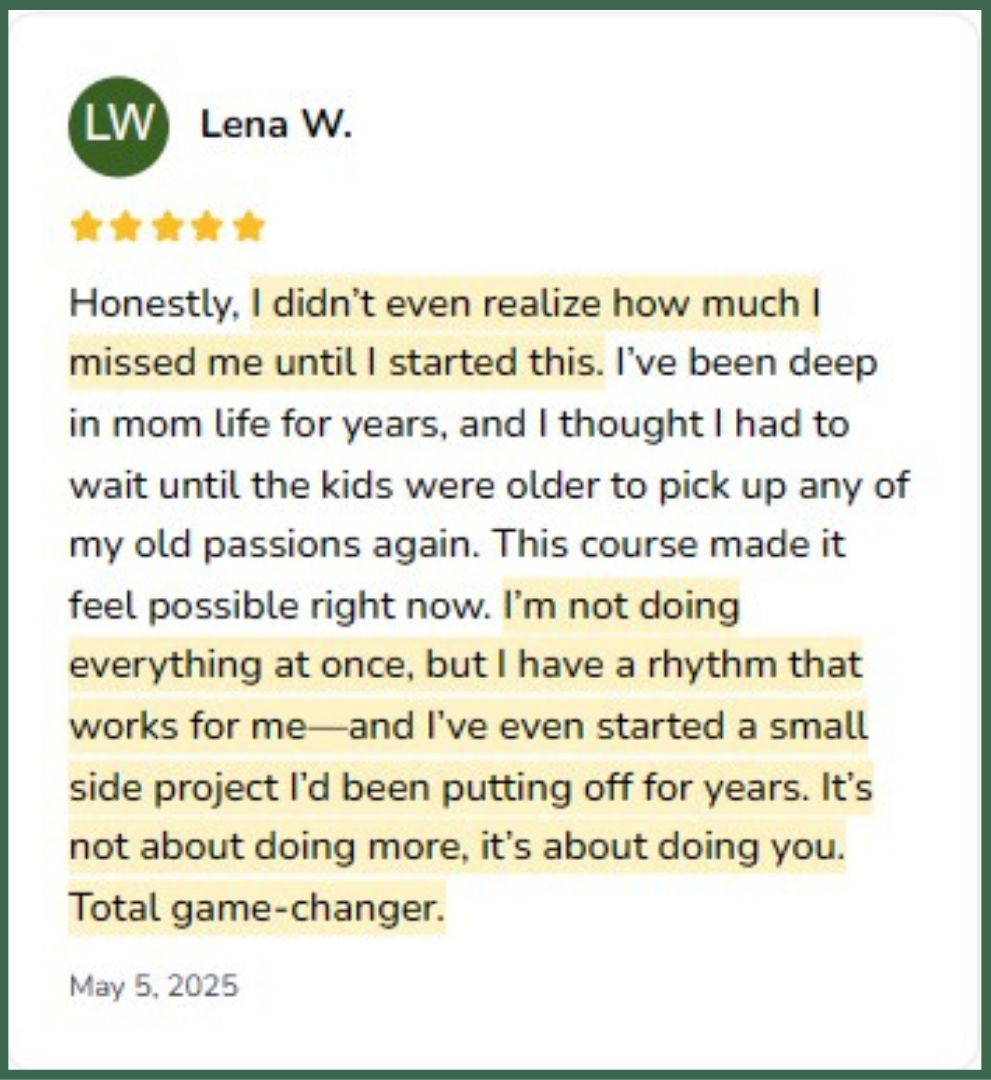Click the fifth gold star
The image size is (991, 1080).
tap(249, 227)
